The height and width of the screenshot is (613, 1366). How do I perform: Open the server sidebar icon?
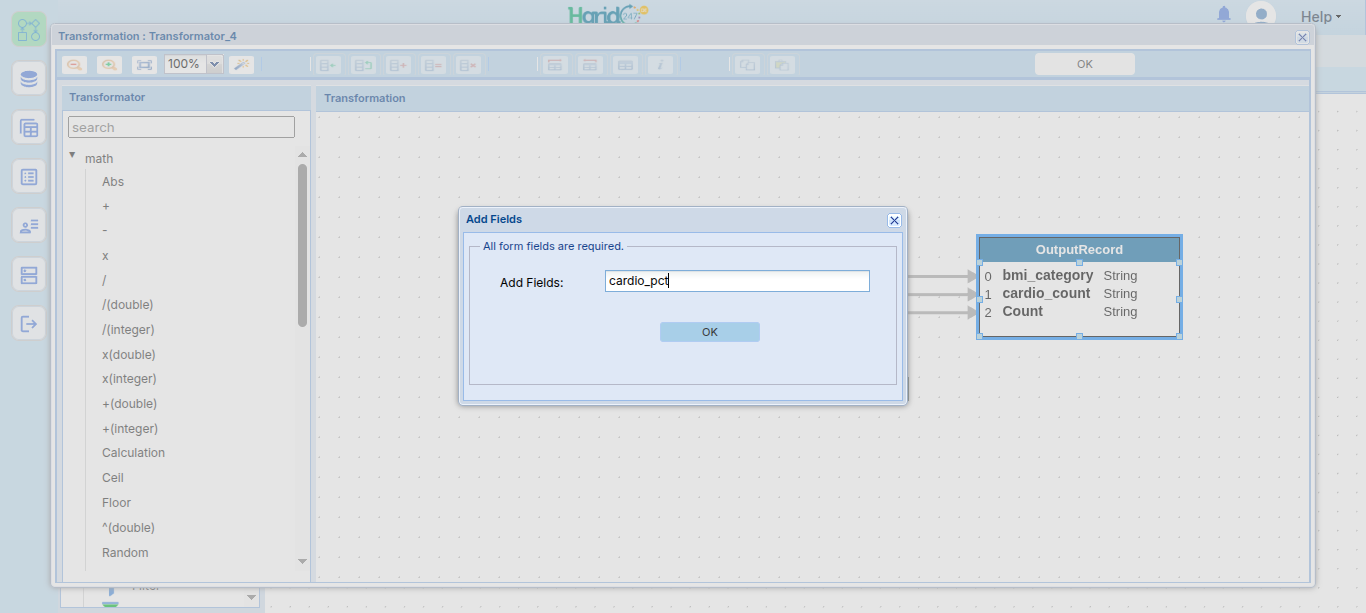pyautogui.click(x=29, y=274)
